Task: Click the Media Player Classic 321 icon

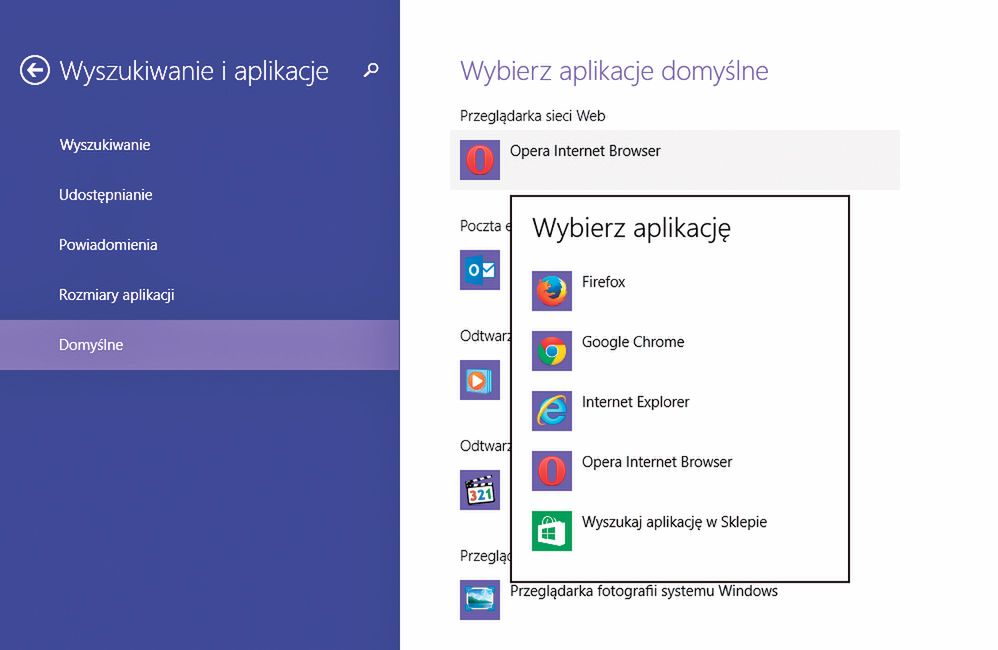Action: 480,490
